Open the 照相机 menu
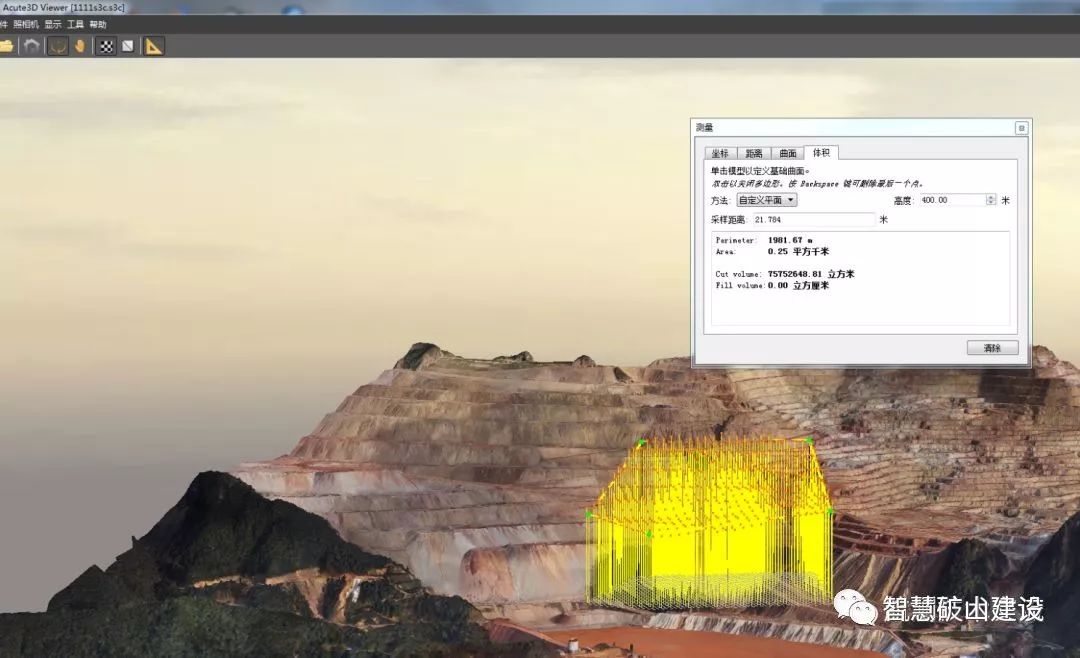This screenshot has width=1080, height=658. pos(26,24)
